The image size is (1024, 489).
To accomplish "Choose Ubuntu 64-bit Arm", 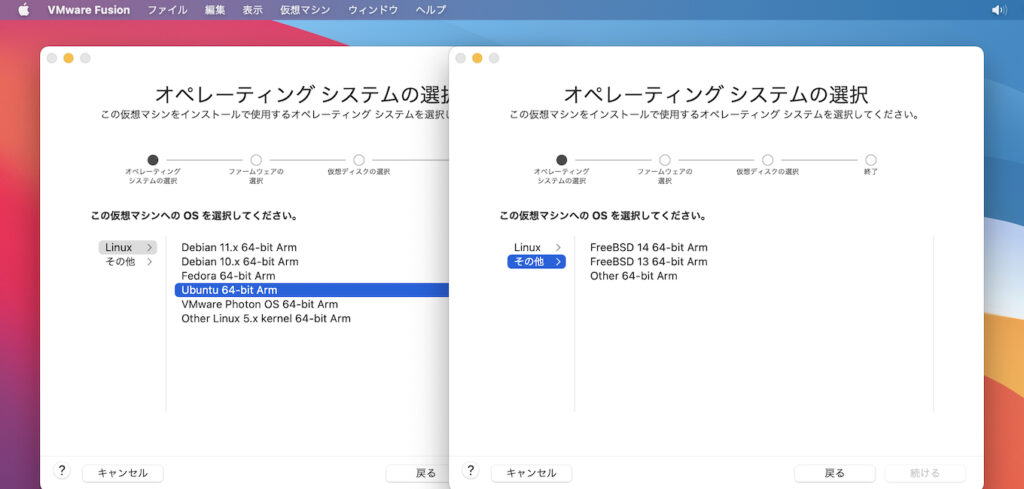I will click(x=312, y=290).
